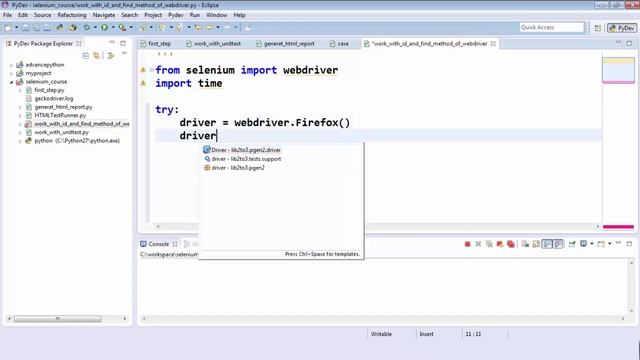Open the Open Console dropdown arrow
Viewport: 640px width, 360px height.
pos(610,244)
